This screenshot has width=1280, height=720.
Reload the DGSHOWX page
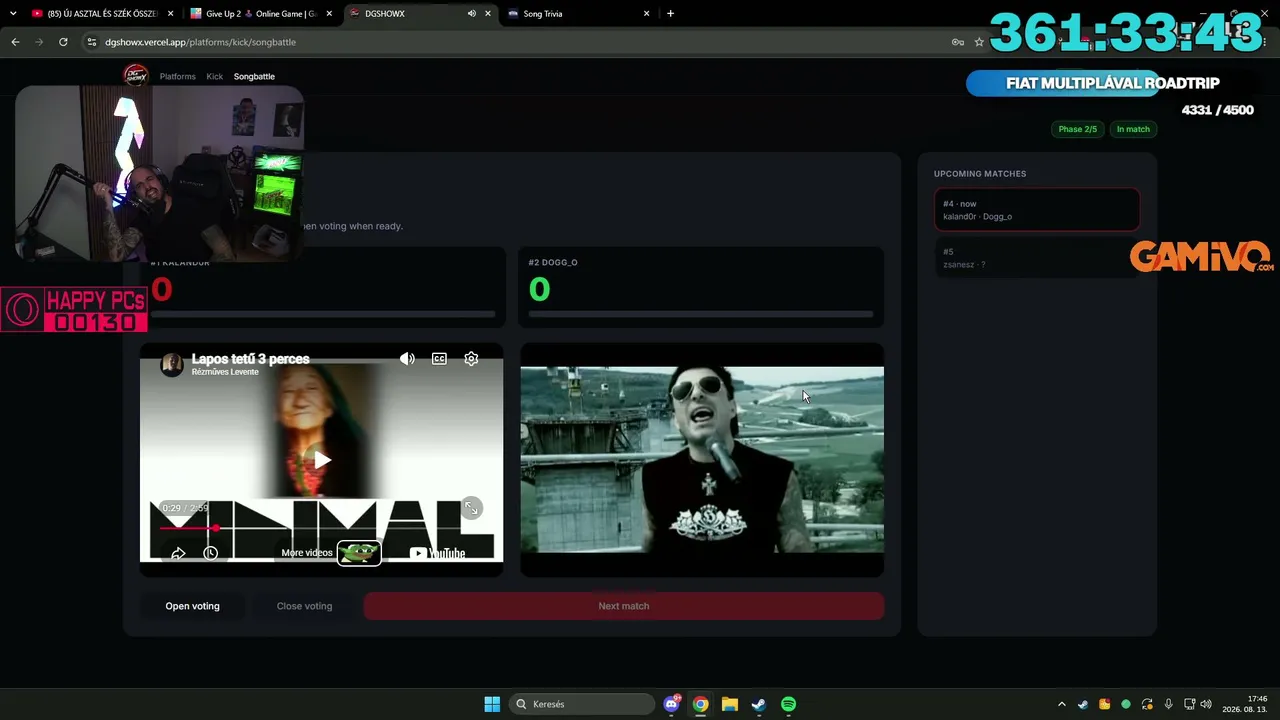[63, 42]
